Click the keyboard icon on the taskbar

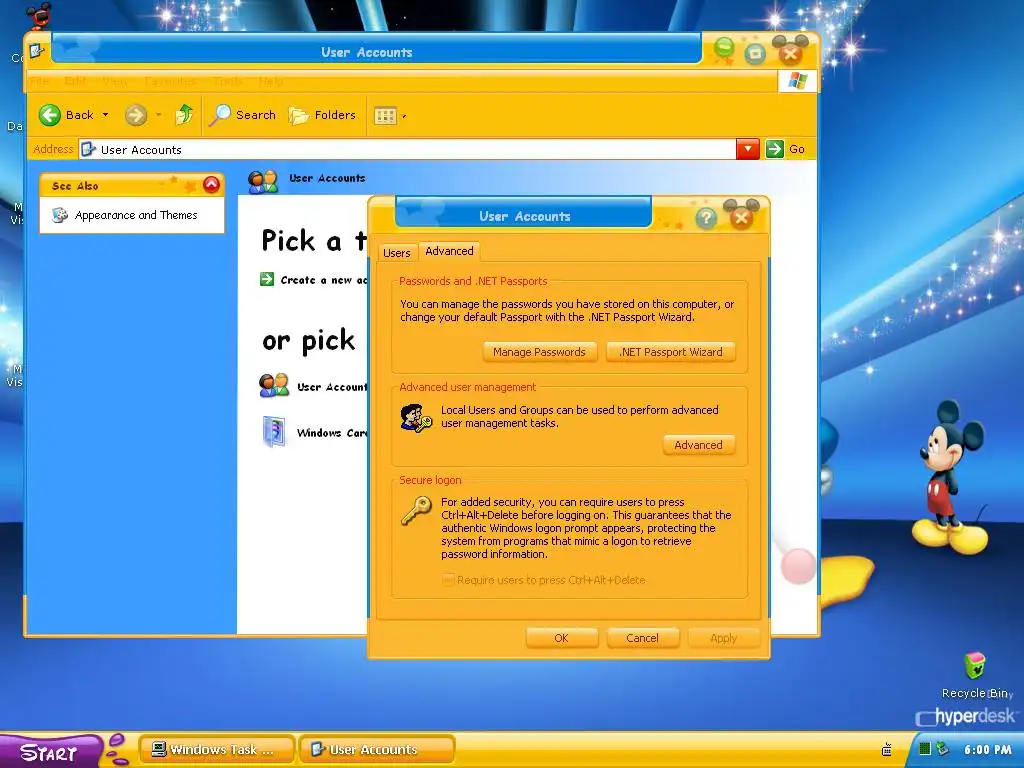pyautogui.click(x=887, y=748)
